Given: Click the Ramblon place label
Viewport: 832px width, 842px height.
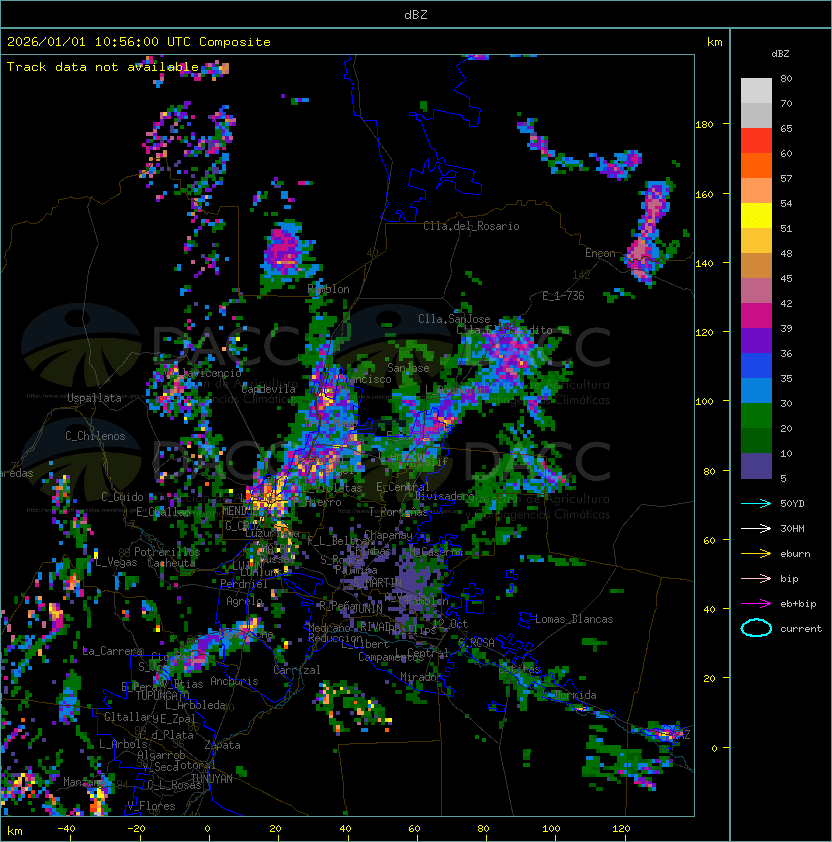Looking at the screenshot, I should coord(328,289).
